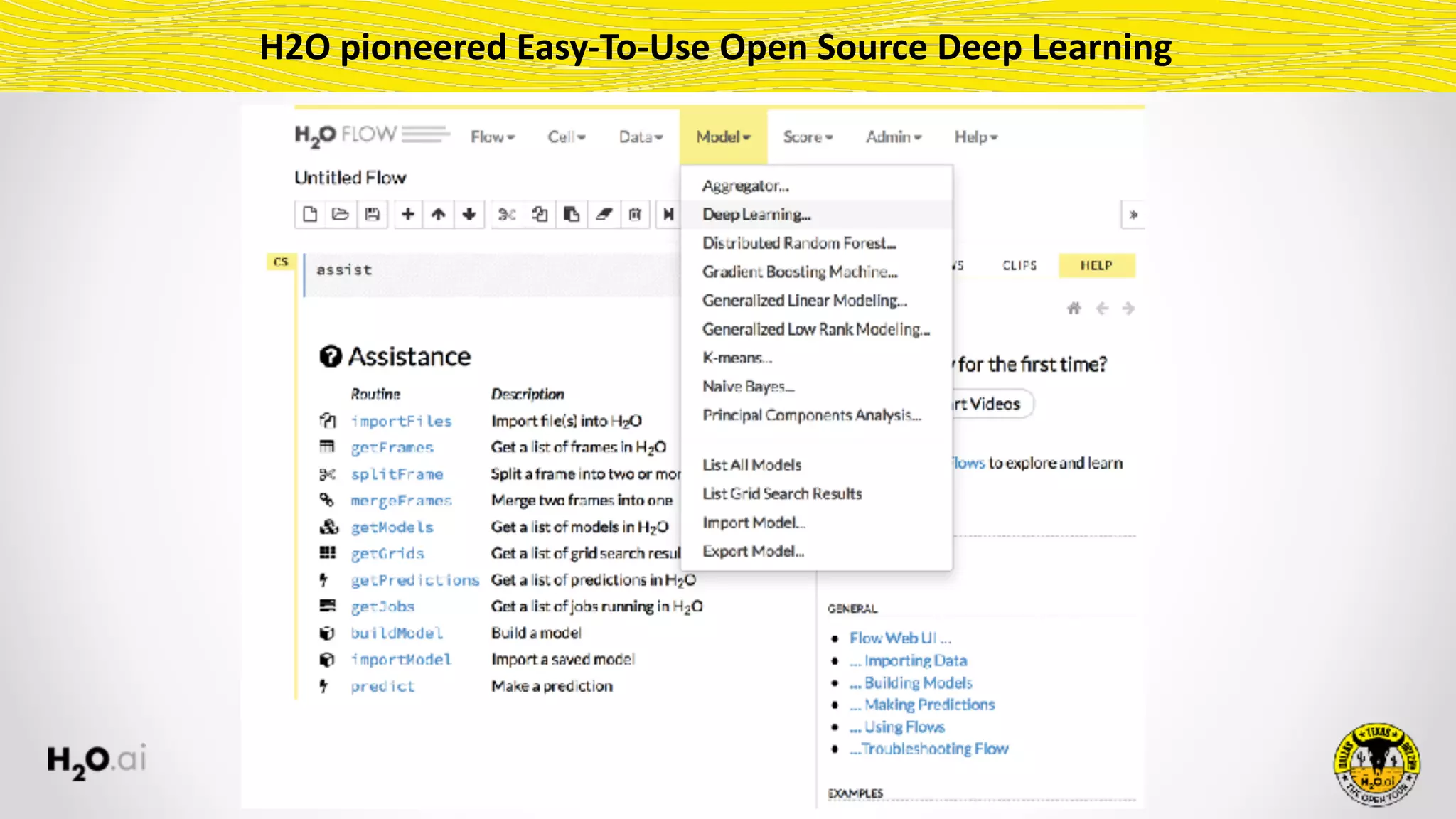Click the Untitled Flow title
1456x819 pixels.
350,178
